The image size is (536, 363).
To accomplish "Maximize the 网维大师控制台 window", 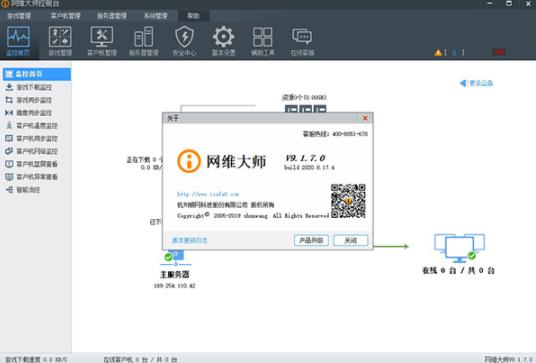I will coord(509,3).
